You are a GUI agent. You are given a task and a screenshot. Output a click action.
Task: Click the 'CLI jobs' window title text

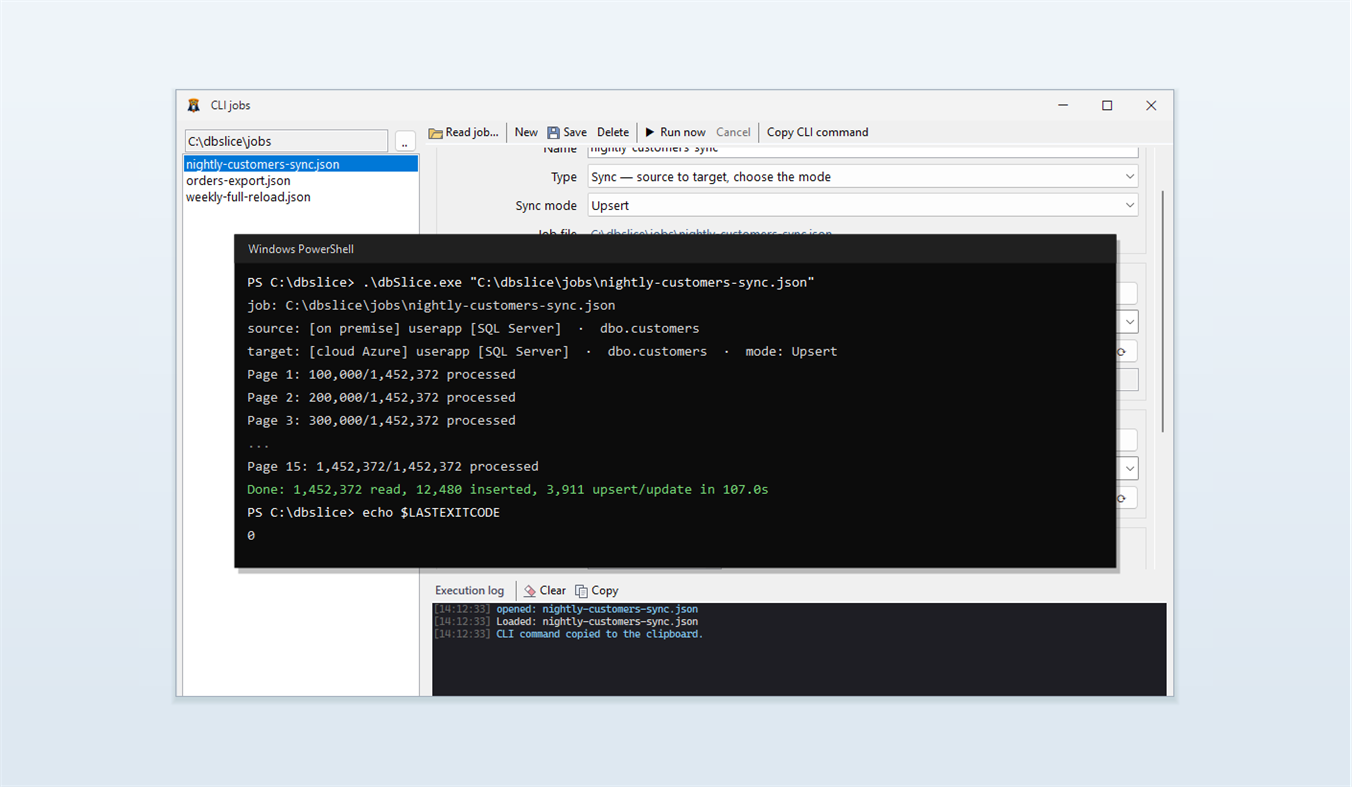(230, 105)
